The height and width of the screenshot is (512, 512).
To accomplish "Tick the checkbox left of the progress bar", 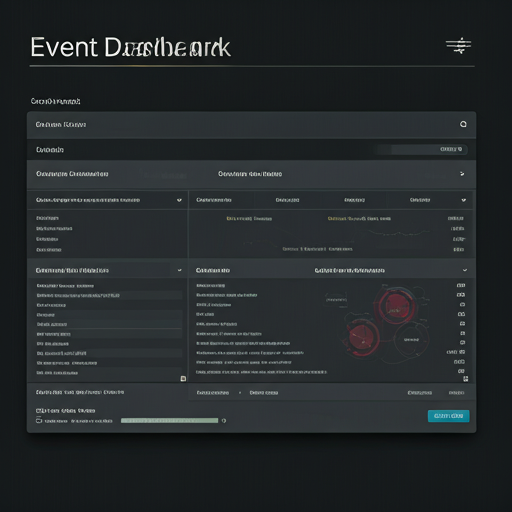I will coord(39,420).
